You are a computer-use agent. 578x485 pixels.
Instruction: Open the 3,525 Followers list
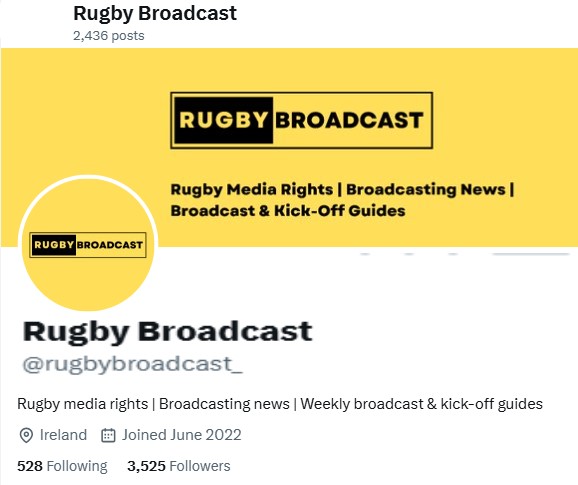pos(179,466)
